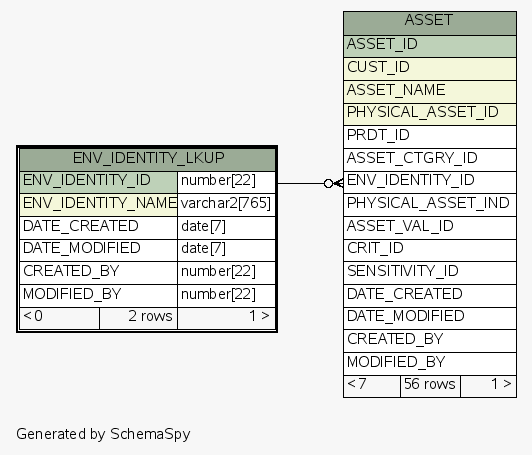The height and width of the screenshot is (455, 532).
Task: Click the varchar2[765] type cell
Action: (226, 205)
